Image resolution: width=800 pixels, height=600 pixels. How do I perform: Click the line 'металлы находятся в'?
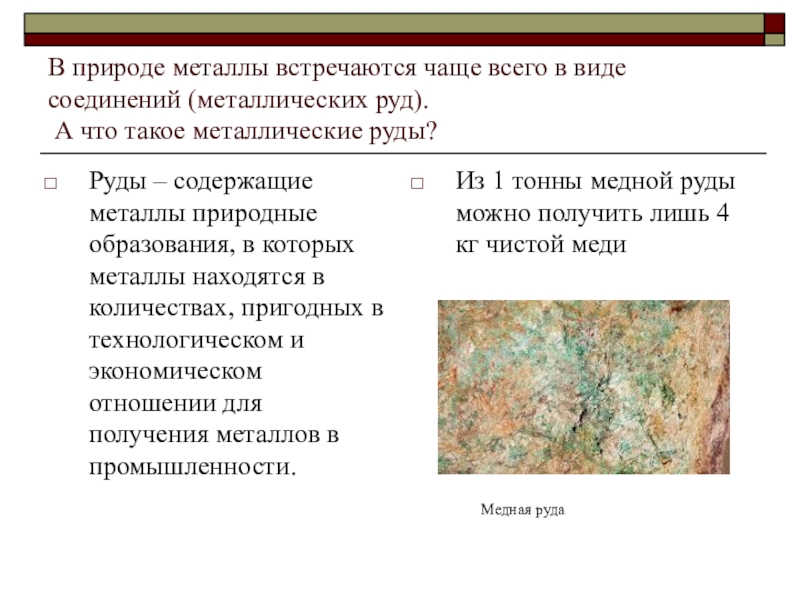(x=207, y=277)
